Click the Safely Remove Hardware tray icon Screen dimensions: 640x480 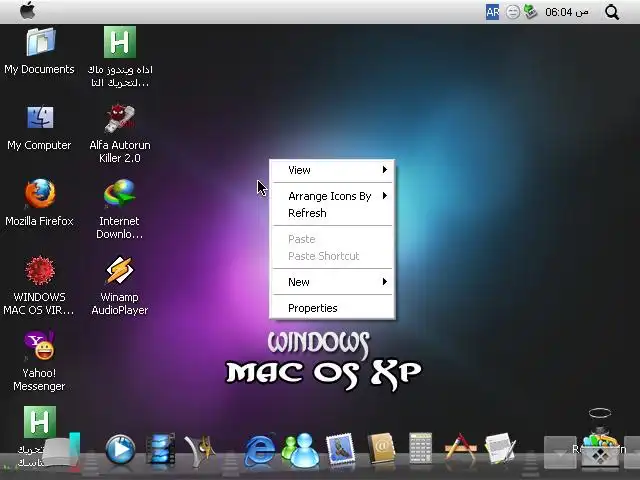click(x=530, y=11)
